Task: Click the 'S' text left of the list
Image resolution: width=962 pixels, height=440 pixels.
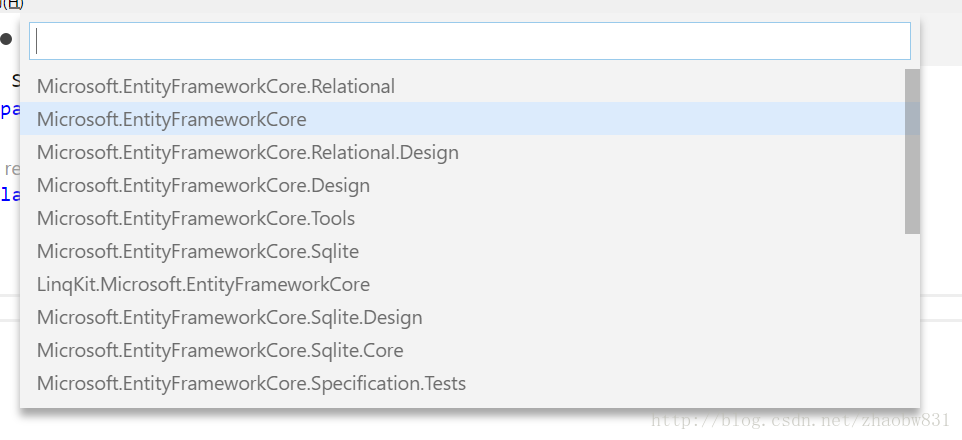Action: pos(16,80)
